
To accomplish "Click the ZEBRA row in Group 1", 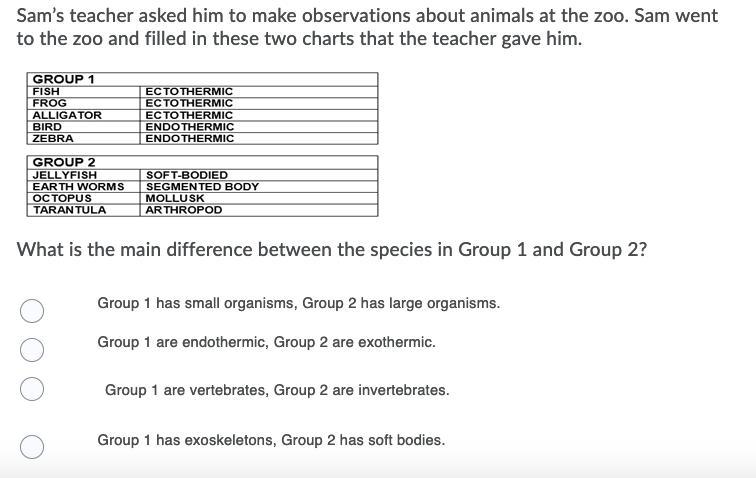I will pos(202,138).
